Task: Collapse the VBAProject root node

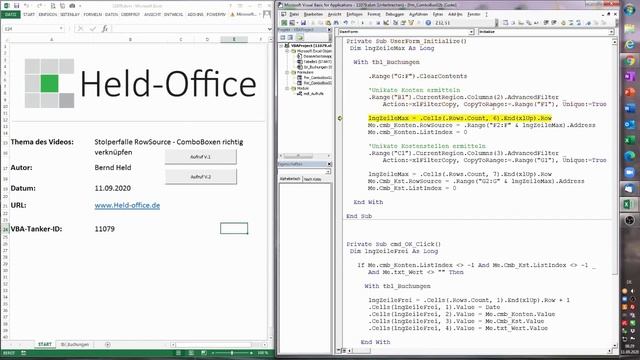Action: pyautogui.click(x=281, y=46)
